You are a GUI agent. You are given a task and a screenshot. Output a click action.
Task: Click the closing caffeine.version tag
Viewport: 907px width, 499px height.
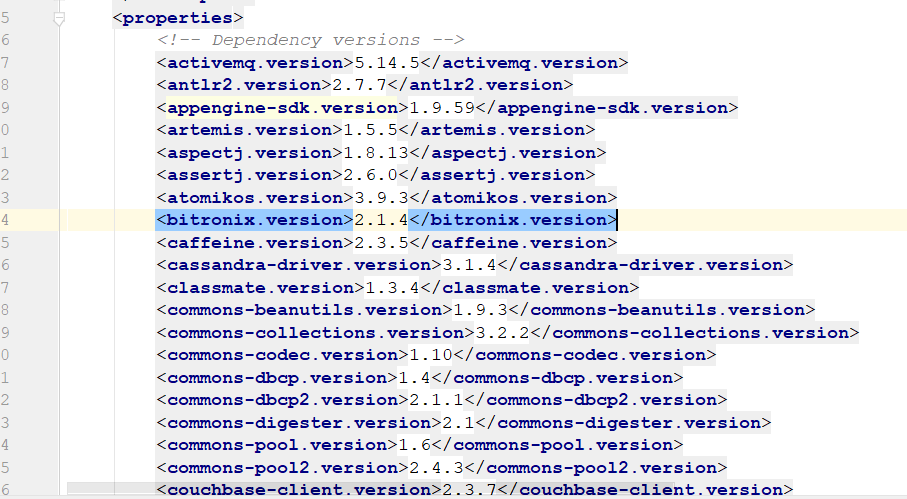click(x=513, y=243)
